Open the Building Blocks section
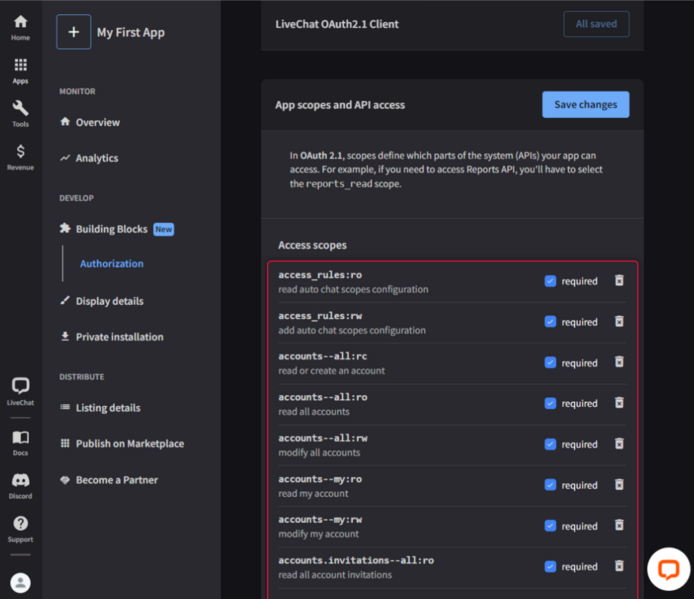The width and height of the screenshot is (694, 599). [x=111, y=229]
